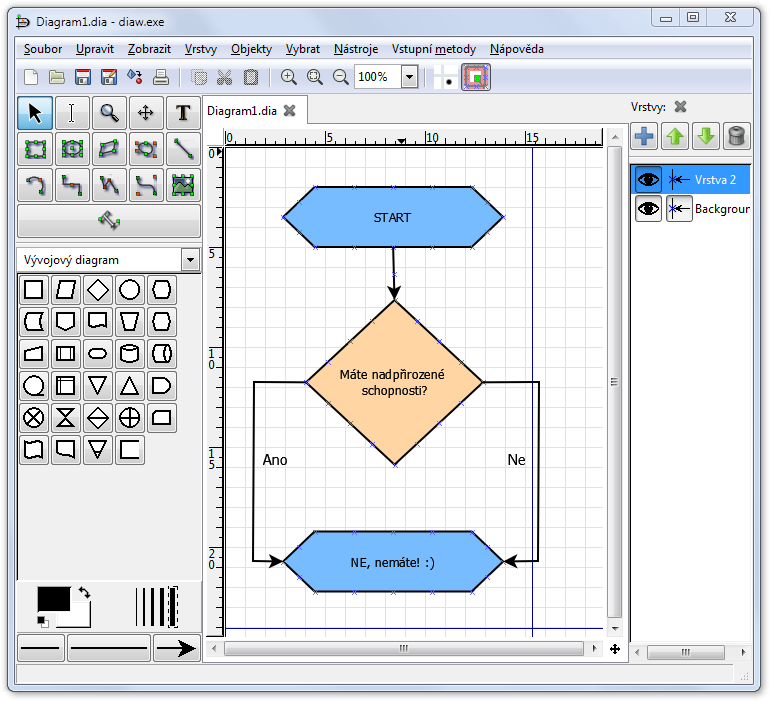Add a new layer with plus icon
Viewport: 770px width, 701px height.
click(645, 136)
